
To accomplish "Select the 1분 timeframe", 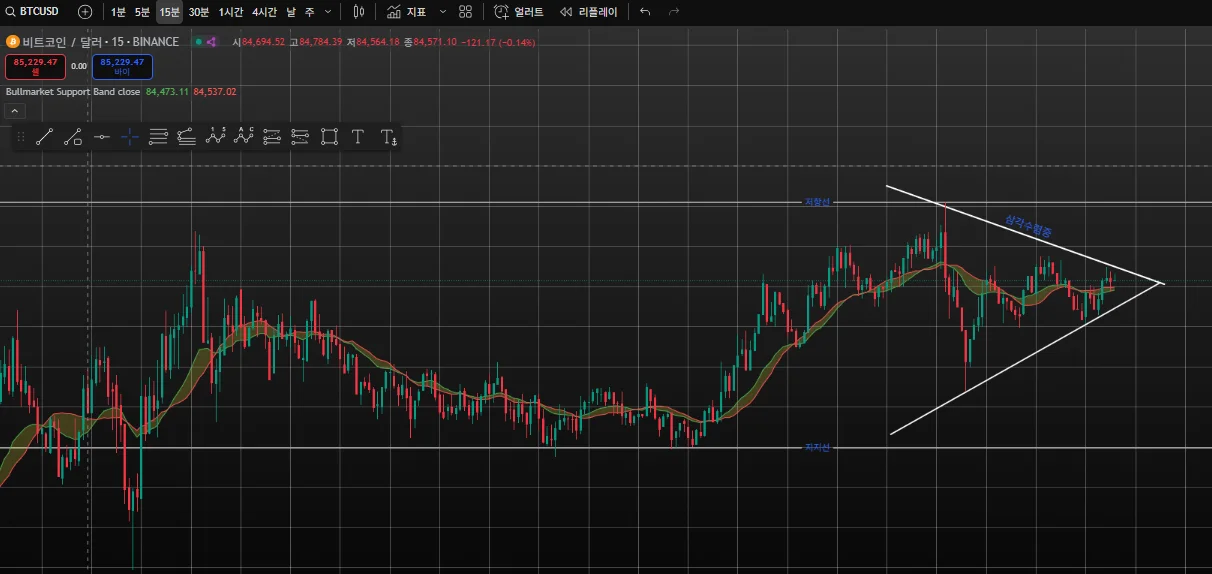I will (118, 12).
